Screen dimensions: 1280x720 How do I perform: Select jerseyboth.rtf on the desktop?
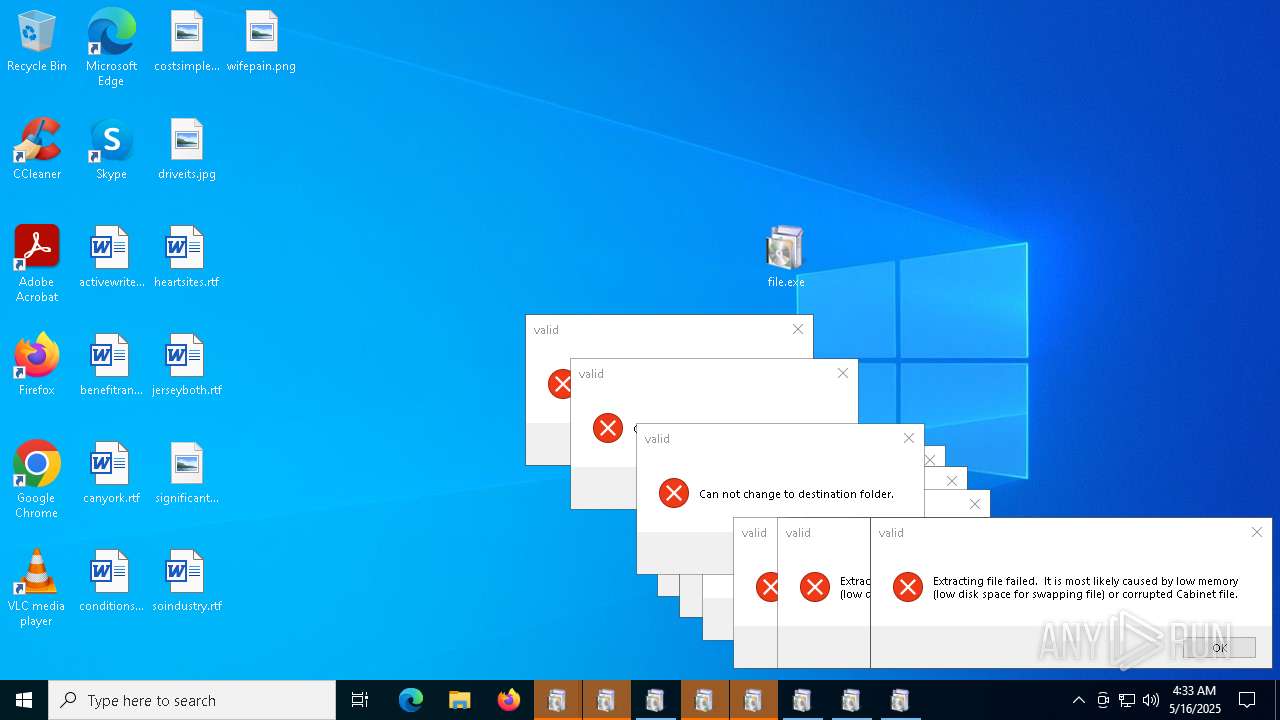(187, 366)
